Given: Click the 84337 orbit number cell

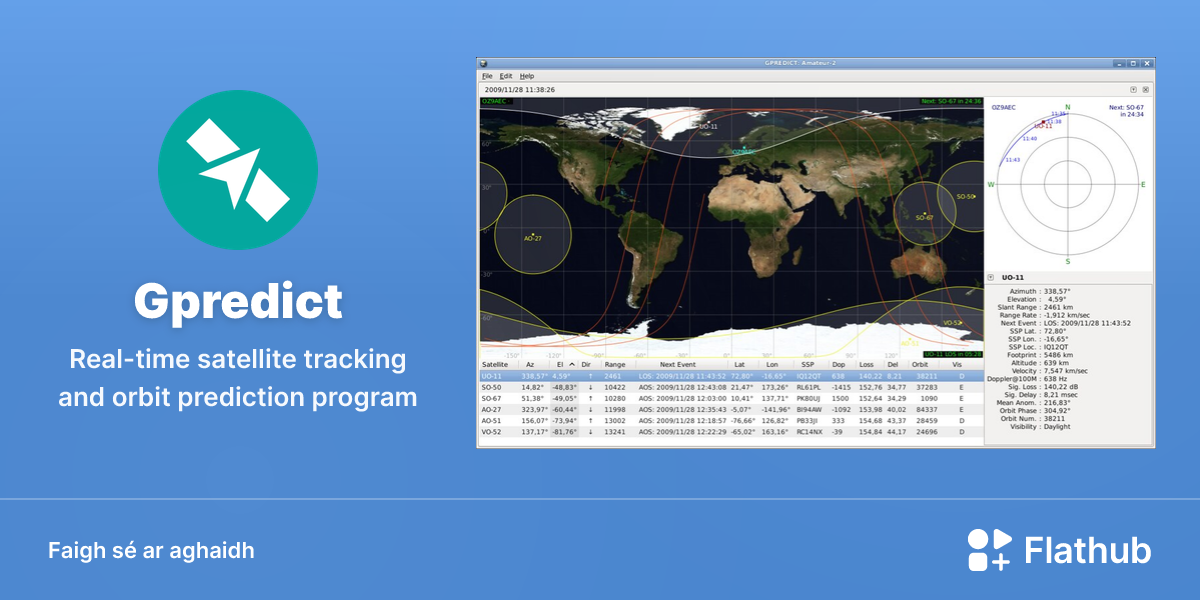Looking at the screenshot, I should [x=926, y=409].
